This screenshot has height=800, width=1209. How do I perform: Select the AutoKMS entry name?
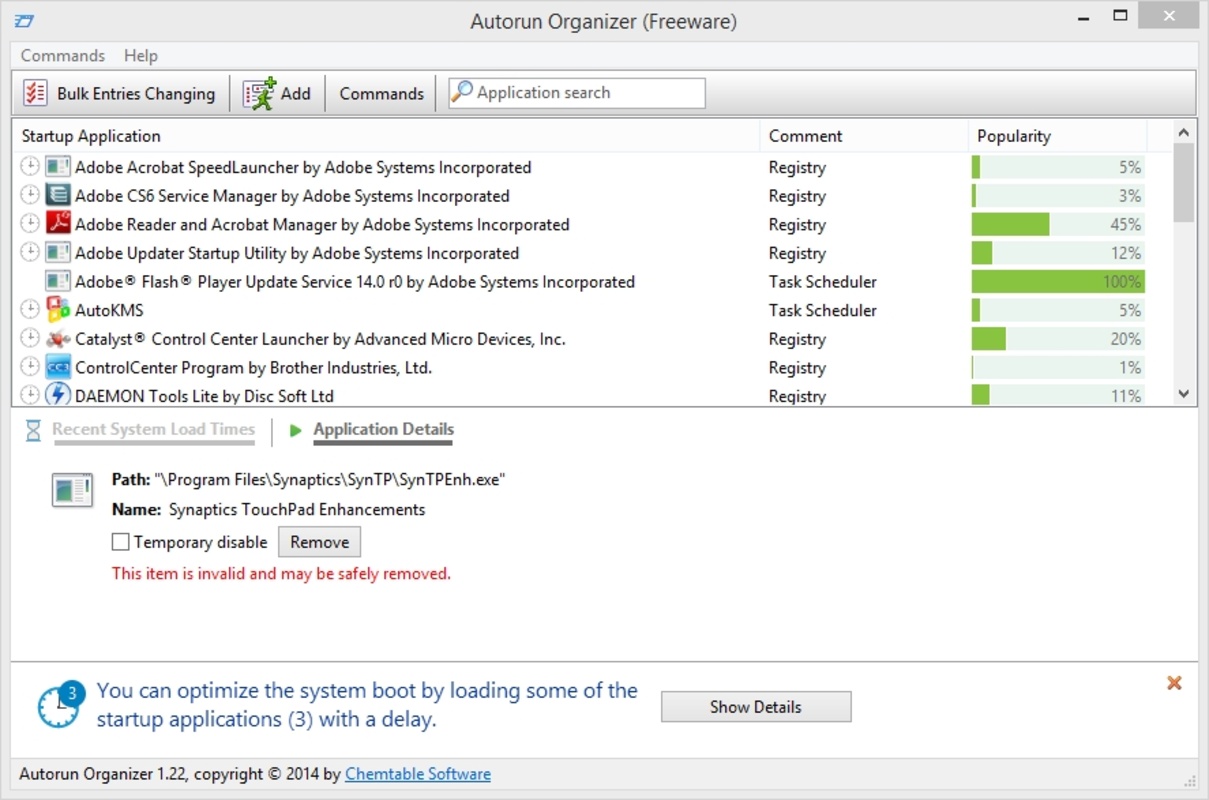coord(109,310)
